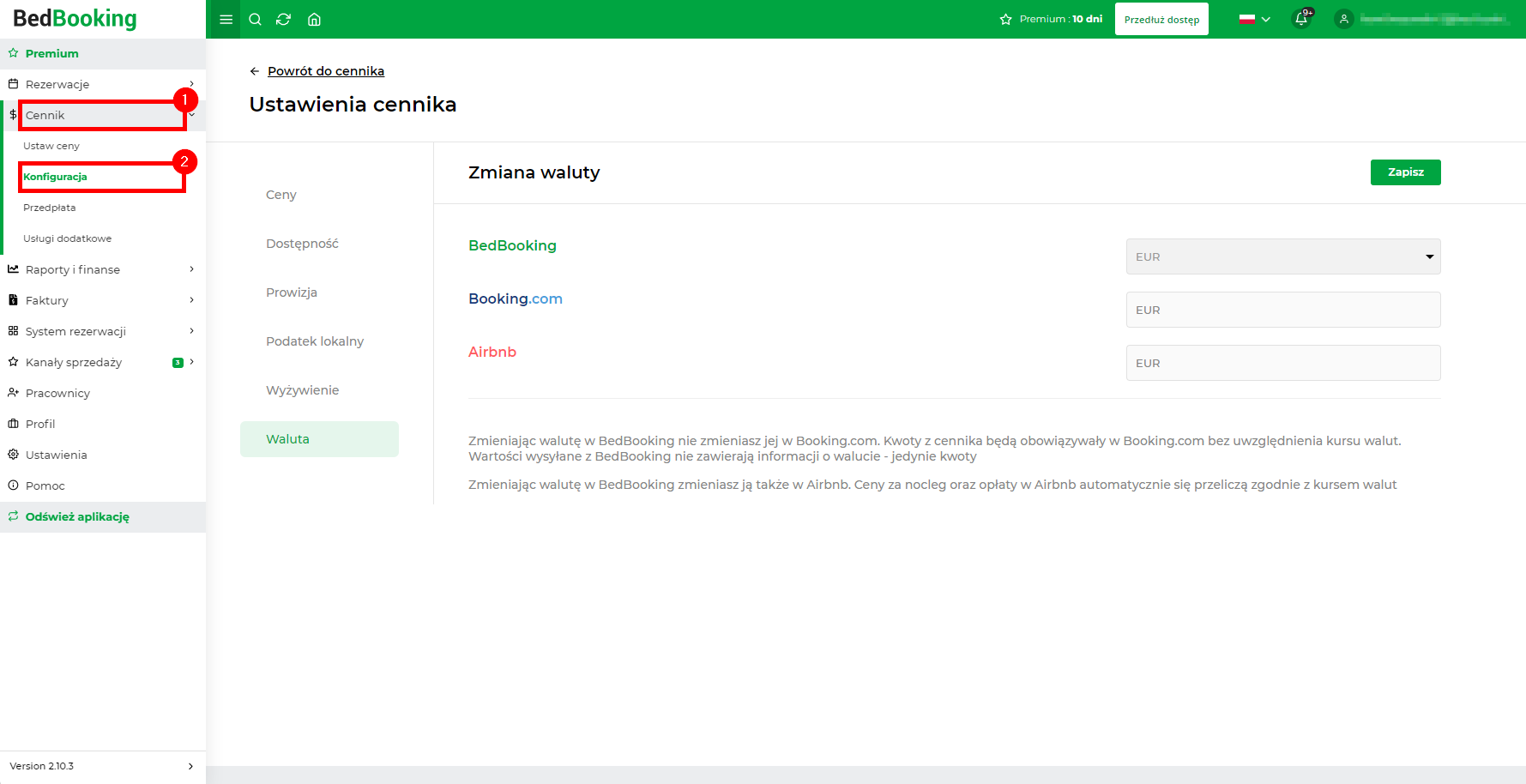Expand the Raporty i finanse chevron

coord(191,269)
